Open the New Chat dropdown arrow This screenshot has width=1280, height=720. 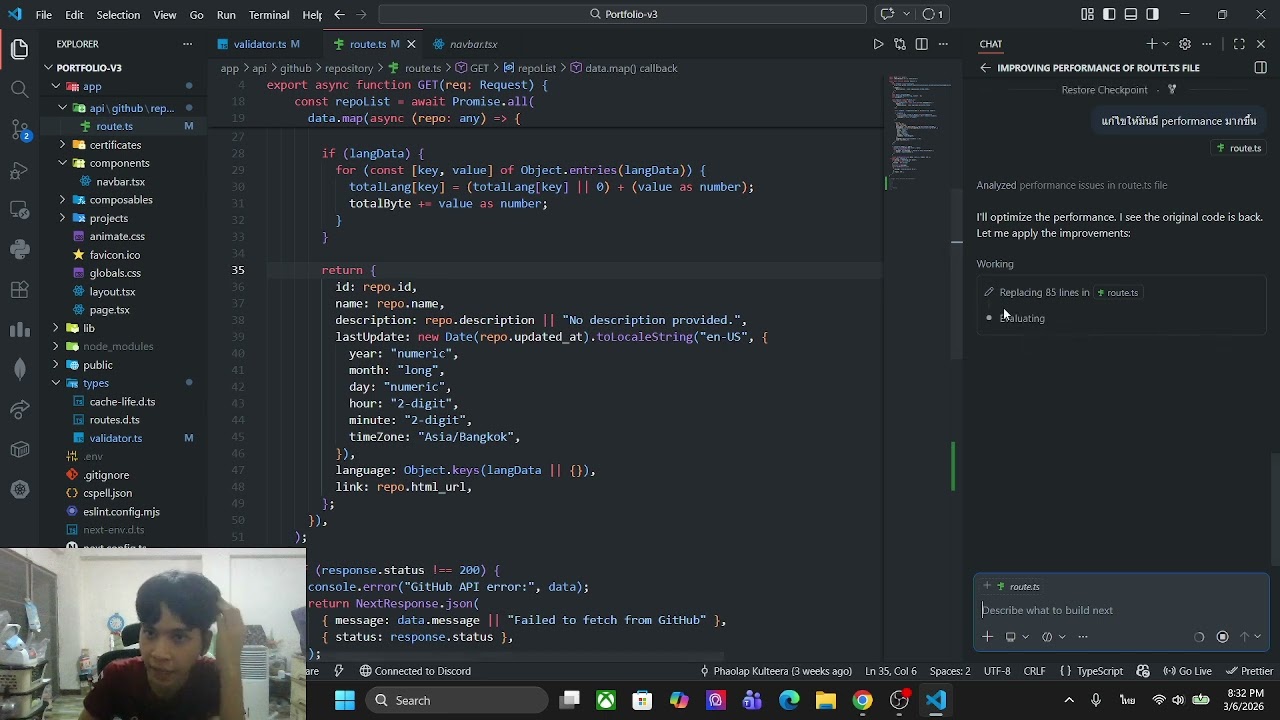pyautogui.click(x=1166, y=44)
